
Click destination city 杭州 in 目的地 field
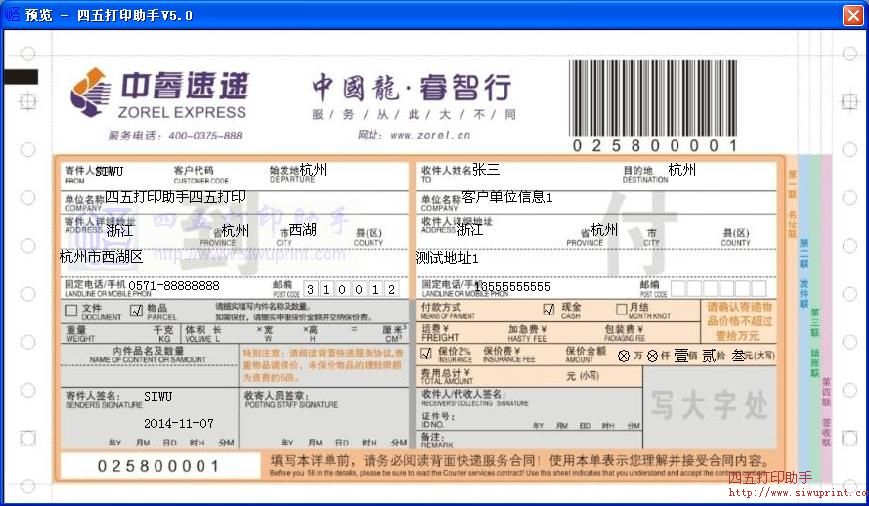(x=682, y=170)
